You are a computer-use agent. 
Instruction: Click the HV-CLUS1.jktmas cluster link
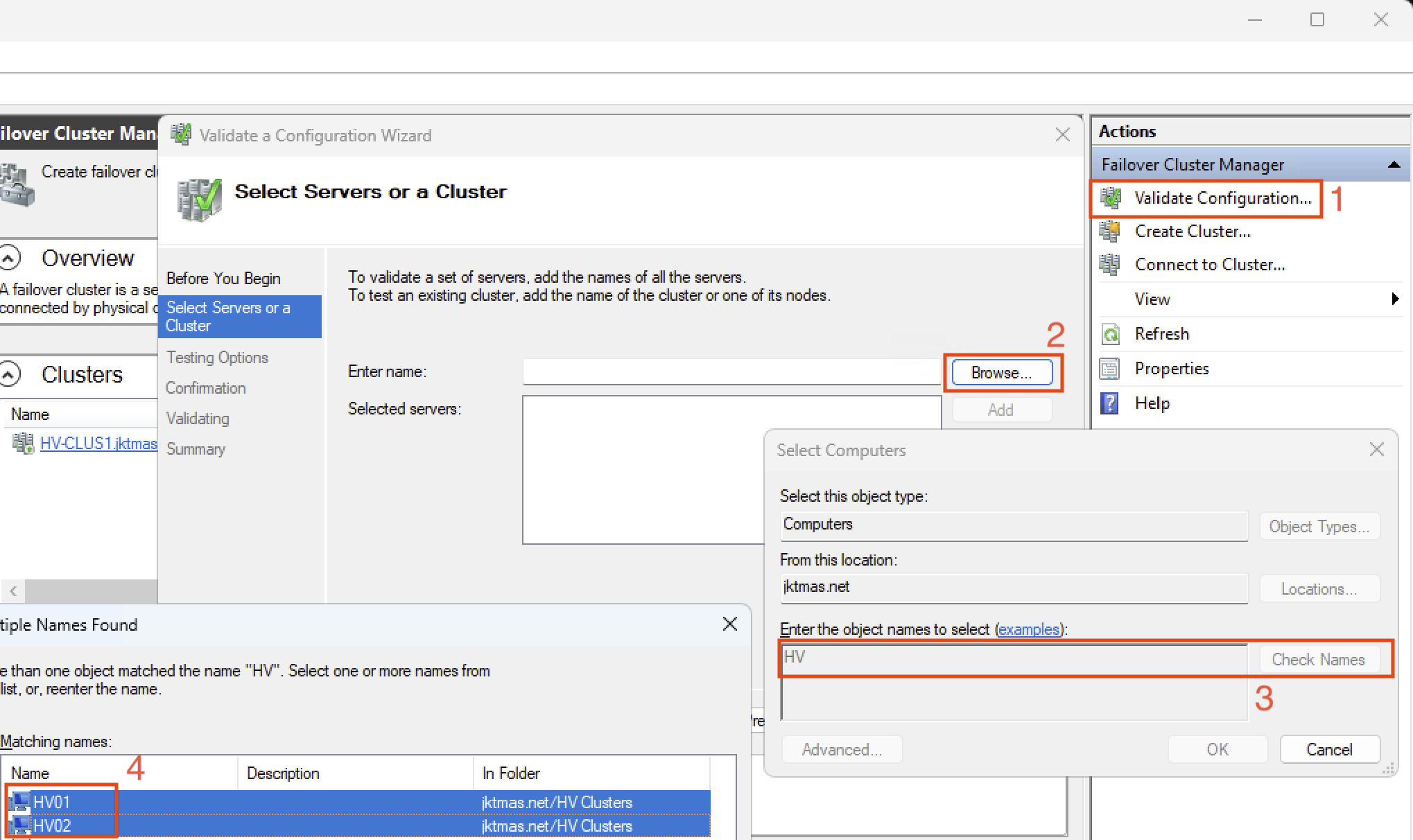tap(98, 444)
